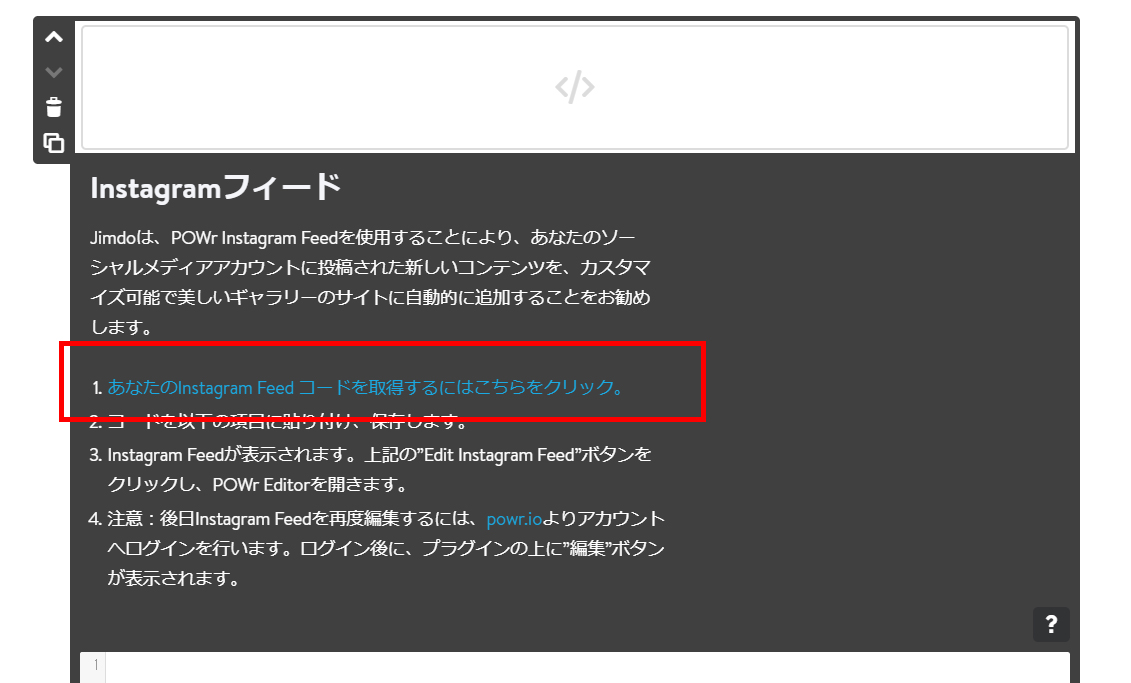Move the element down with the chevron icon
The image size is (1131, 683).
click(52, 71)
